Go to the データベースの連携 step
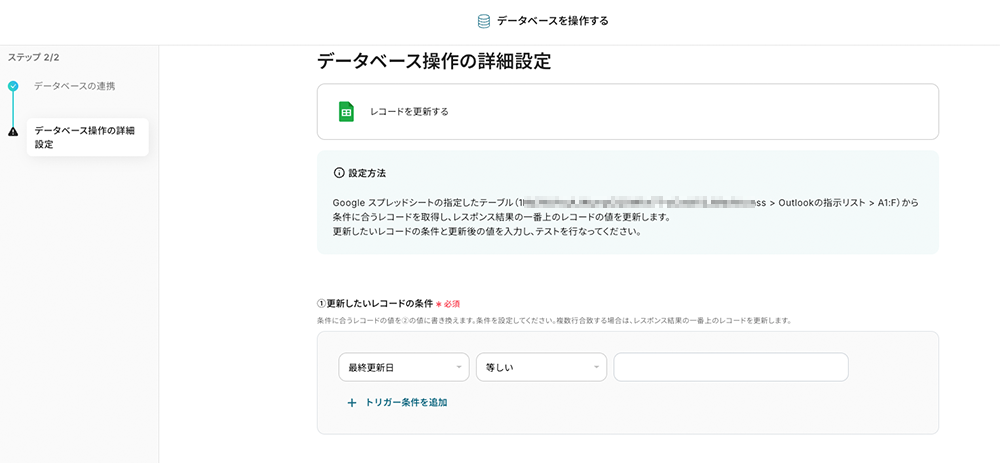This screenshot has width=1000, height=463. pyautogui.click(x=74, y=86)
